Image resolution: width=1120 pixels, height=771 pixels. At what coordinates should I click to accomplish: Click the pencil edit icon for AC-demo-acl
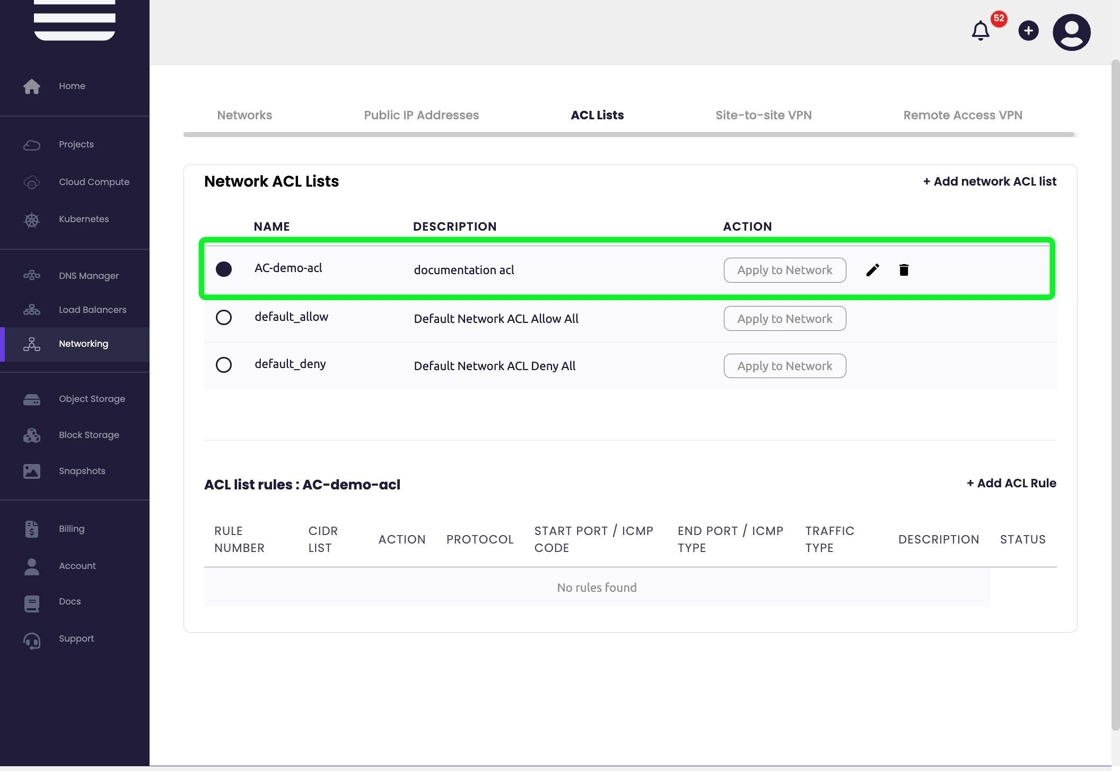(872, 270)
